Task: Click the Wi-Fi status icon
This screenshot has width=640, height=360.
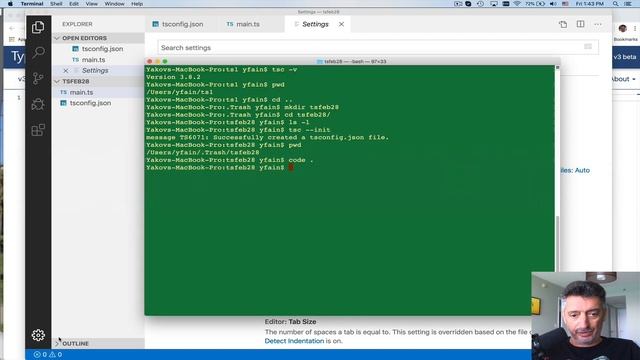Action: click(517, 4)
